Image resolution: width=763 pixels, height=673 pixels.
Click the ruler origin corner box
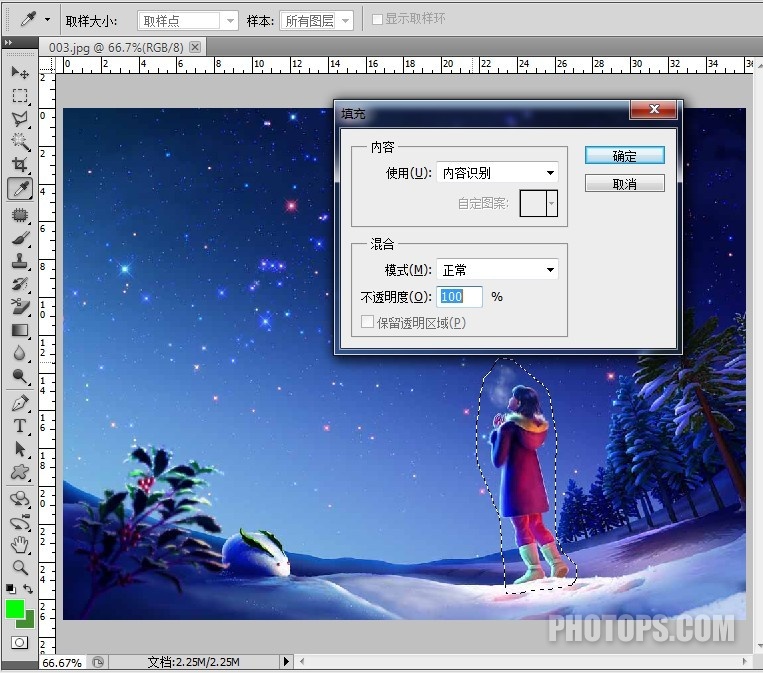click(47, 65)
